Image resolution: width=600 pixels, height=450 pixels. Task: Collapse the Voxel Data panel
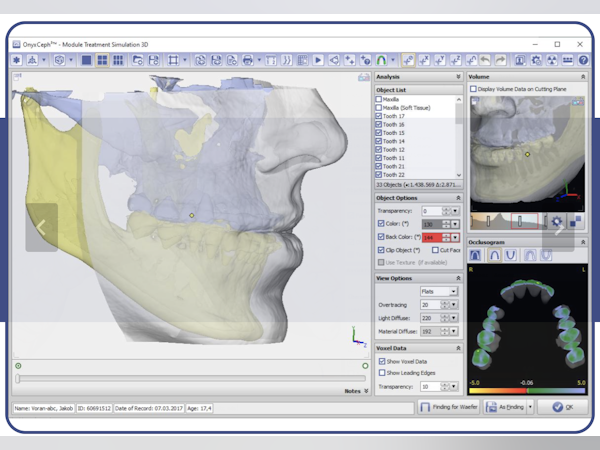point(458,348)
